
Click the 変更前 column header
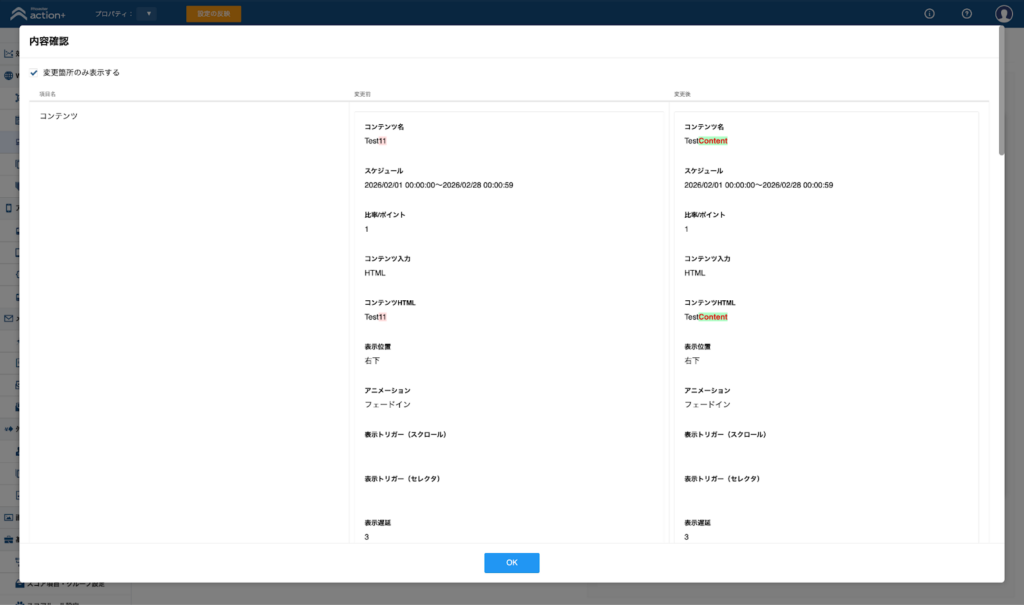pos(362,94)
